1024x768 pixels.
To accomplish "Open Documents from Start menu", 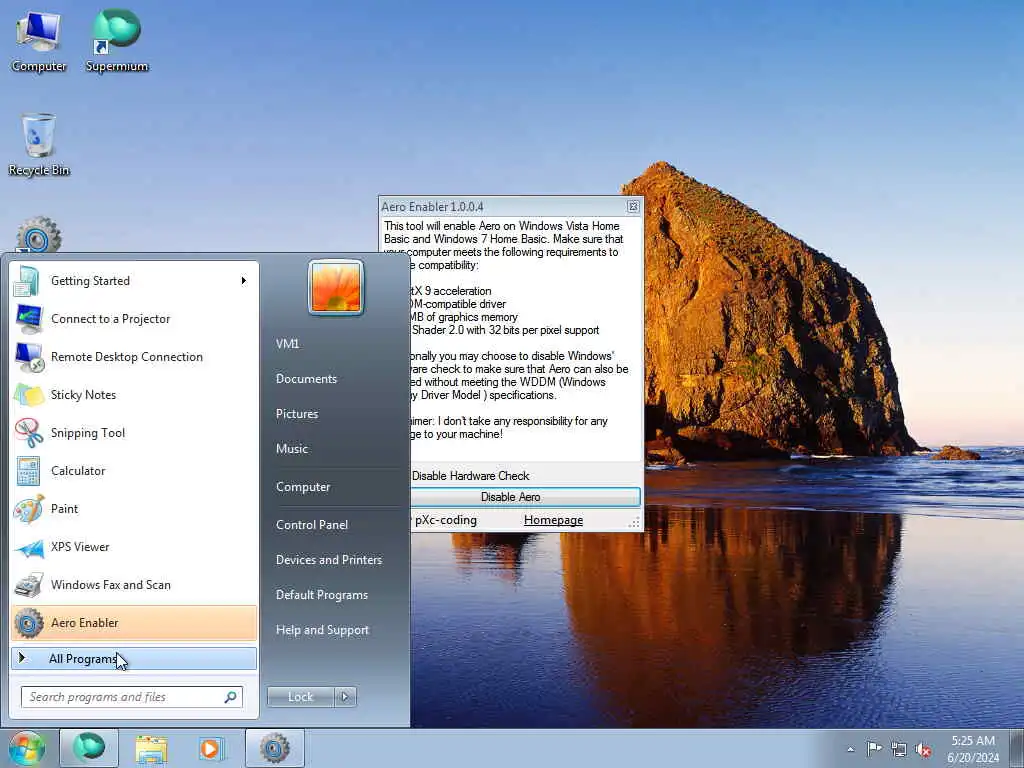I will tap(306, 379).
